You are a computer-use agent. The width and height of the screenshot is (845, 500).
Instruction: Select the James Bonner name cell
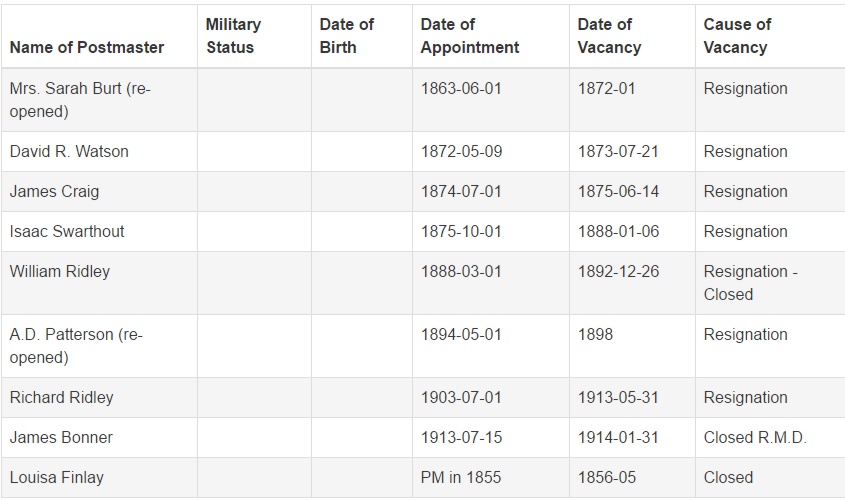[61, 438]
